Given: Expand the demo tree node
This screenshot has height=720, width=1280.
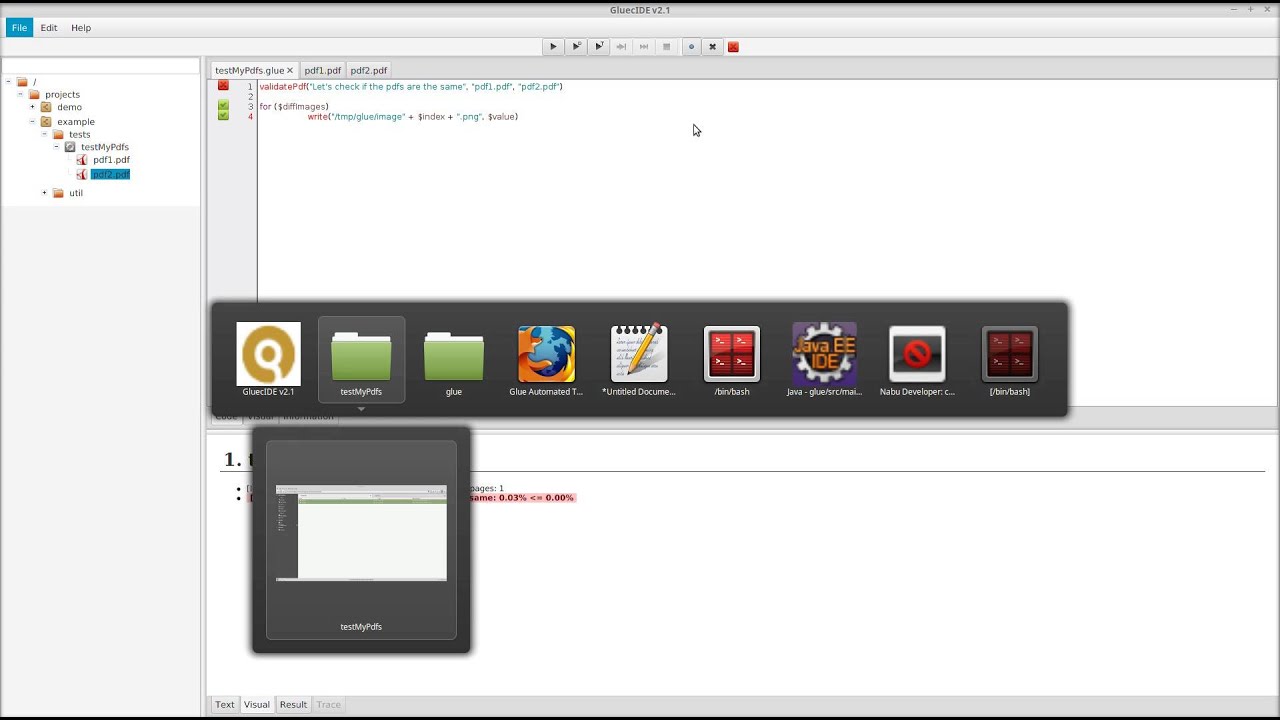Looking at the screenshot, I should click(x=32, y=107).
